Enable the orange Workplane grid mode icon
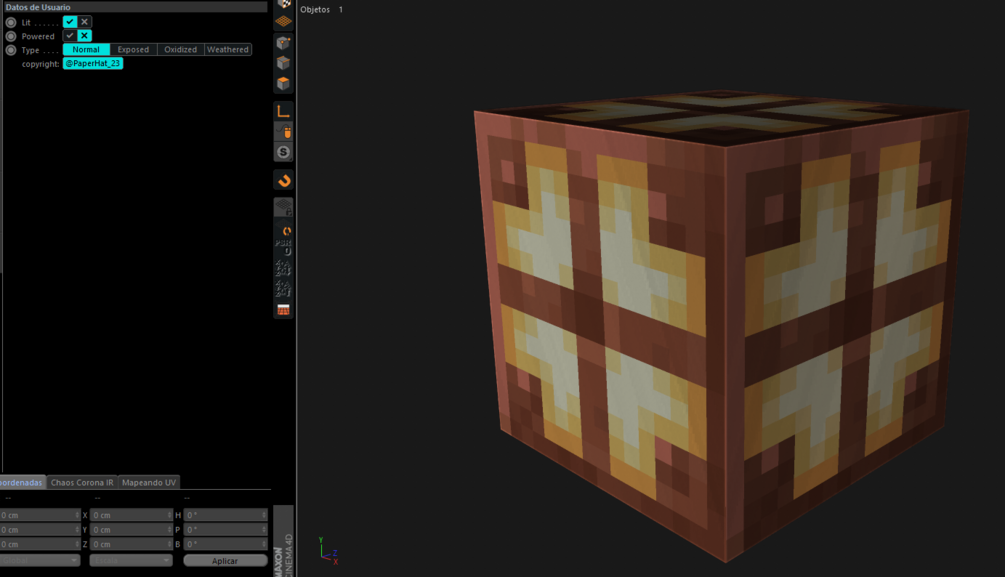This screenshot has width=1005, height=577. click(283, 21)
